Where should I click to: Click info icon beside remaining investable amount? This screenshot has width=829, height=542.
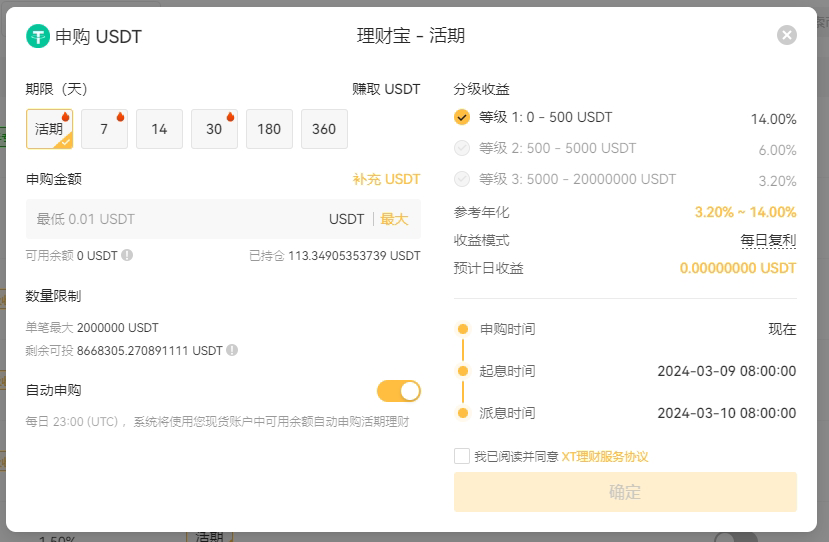tap(232, 350)
